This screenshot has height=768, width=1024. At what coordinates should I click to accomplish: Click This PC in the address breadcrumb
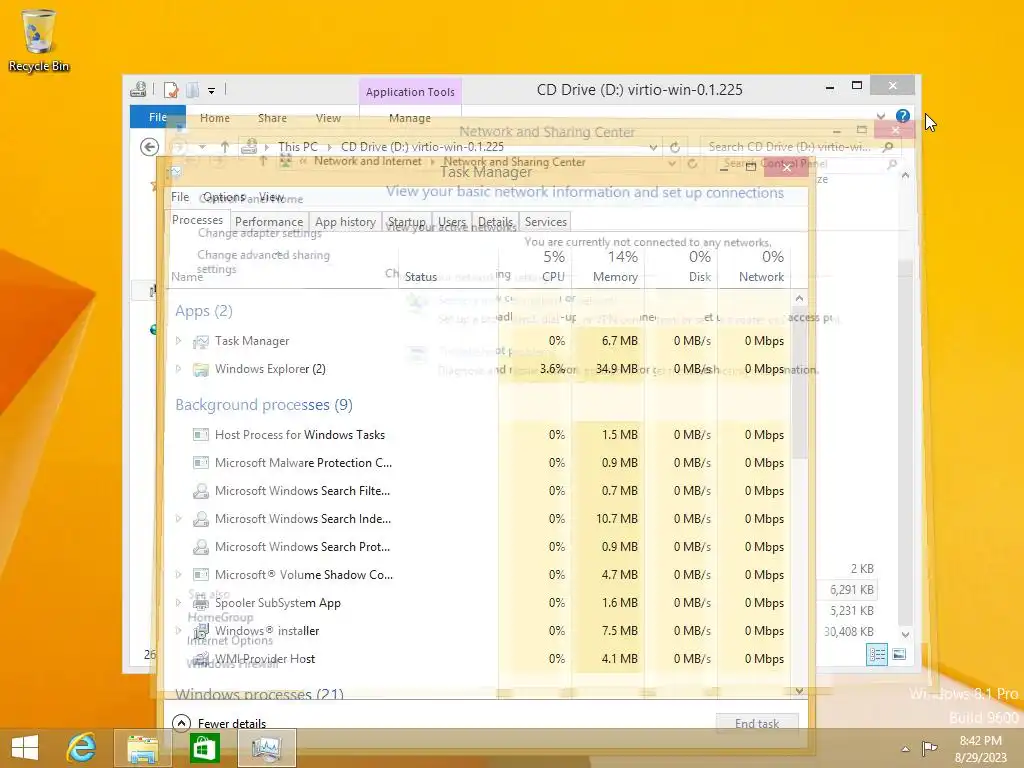298,147
